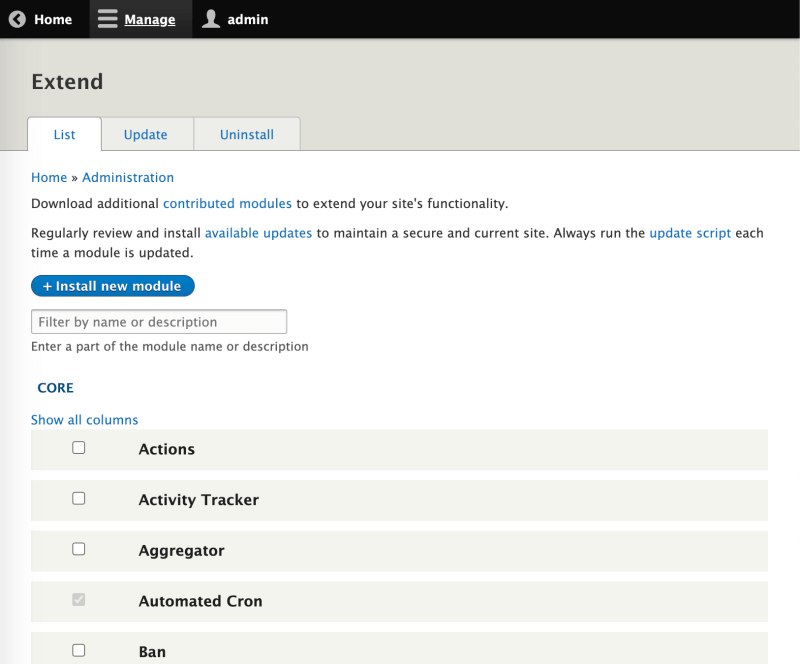This screenshot has width=800, height=664.
Task: Focus the module filter text field
Action: coord(159,322)
